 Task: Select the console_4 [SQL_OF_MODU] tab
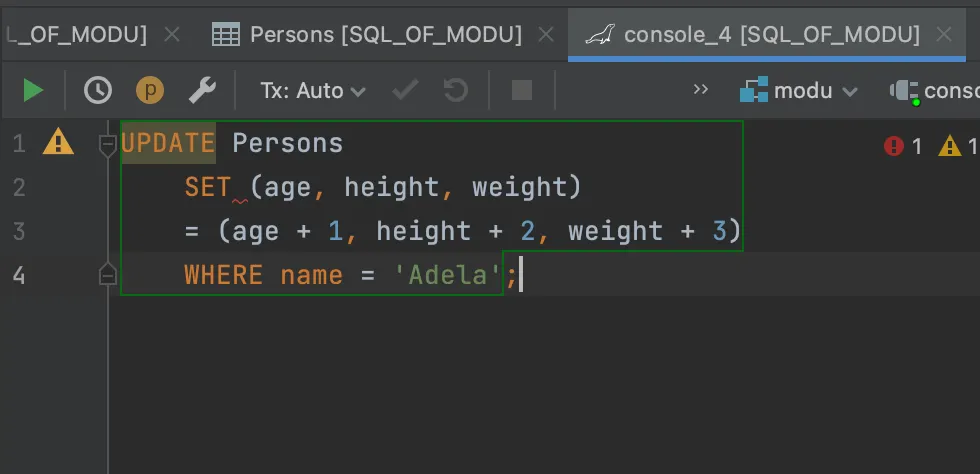(770, 35)
